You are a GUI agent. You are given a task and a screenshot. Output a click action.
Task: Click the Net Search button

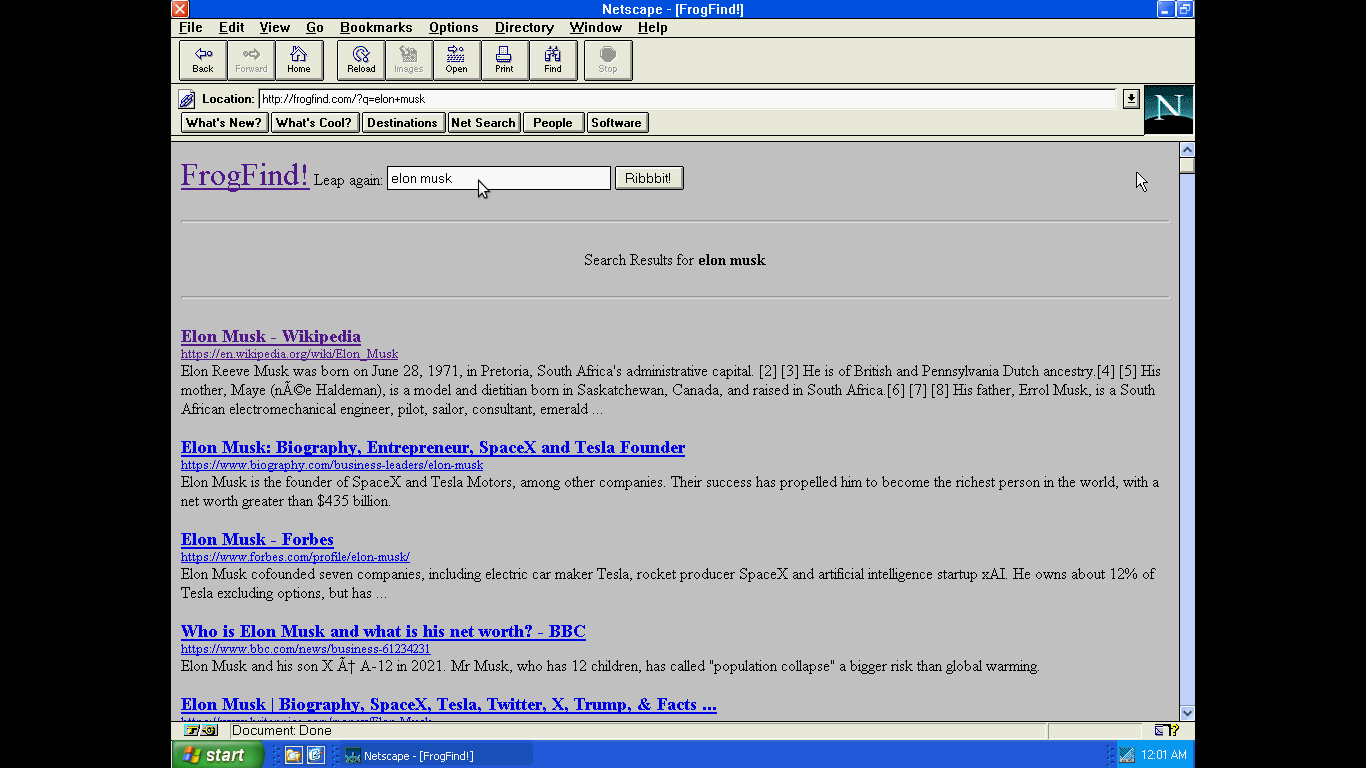click(x=483, y=123)
